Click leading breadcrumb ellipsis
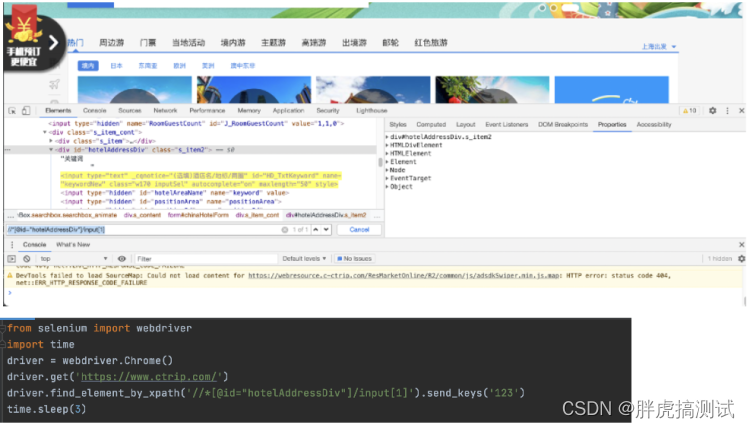The image size is (750, 428). (x=11, y=216)
